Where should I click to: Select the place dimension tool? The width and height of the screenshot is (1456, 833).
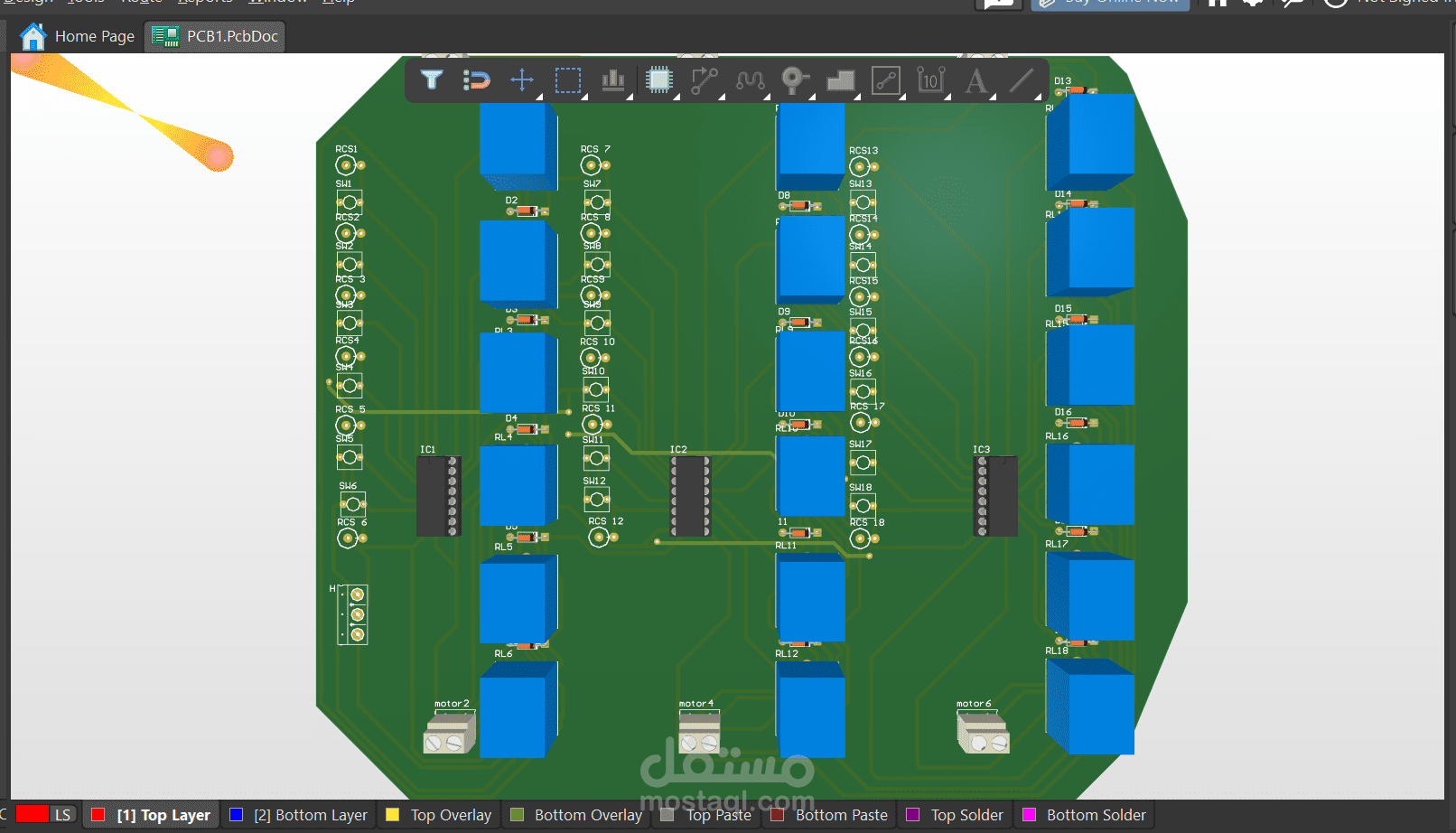pyautogui.click(x=931, y=80)
